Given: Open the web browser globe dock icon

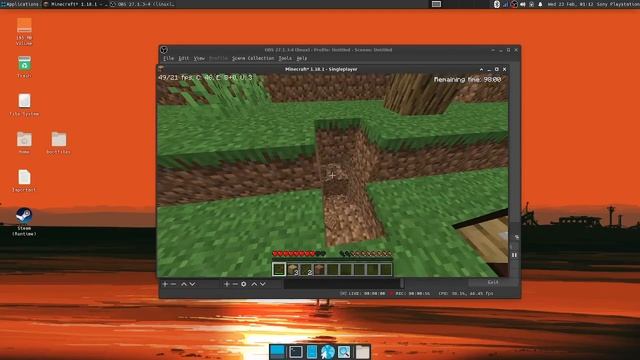Looking at the screenshot, I should pyautogui.click(x=328, y=351).
